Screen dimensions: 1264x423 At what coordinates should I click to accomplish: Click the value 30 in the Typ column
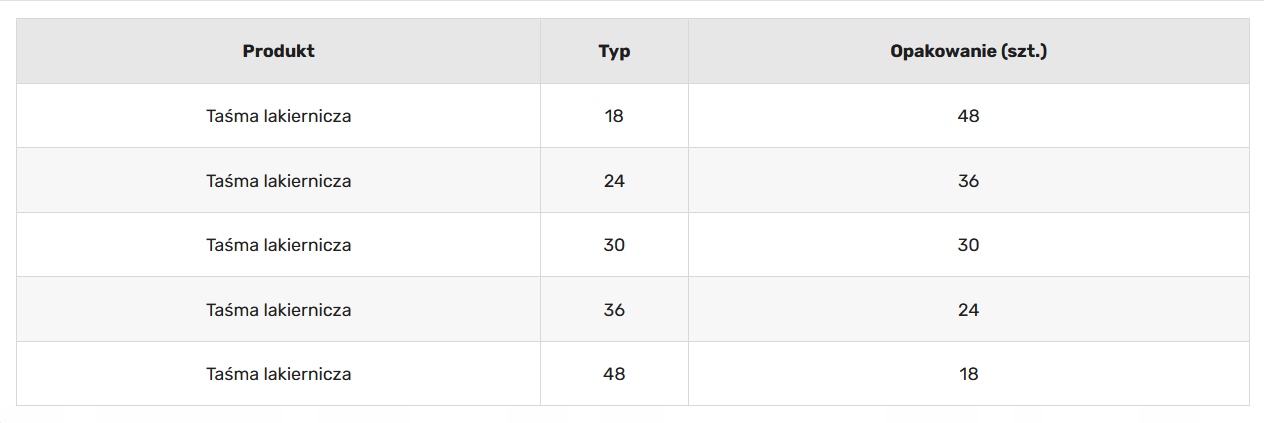614,245
